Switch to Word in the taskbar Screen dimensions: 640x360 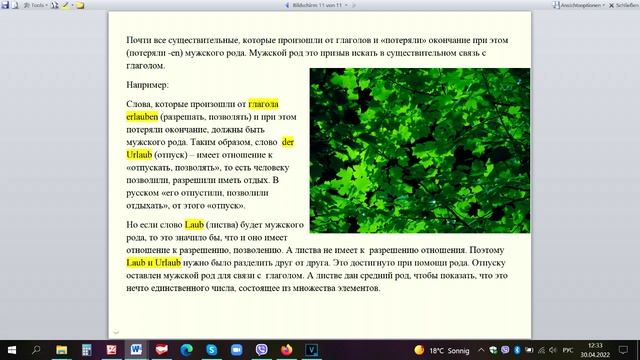136,350
